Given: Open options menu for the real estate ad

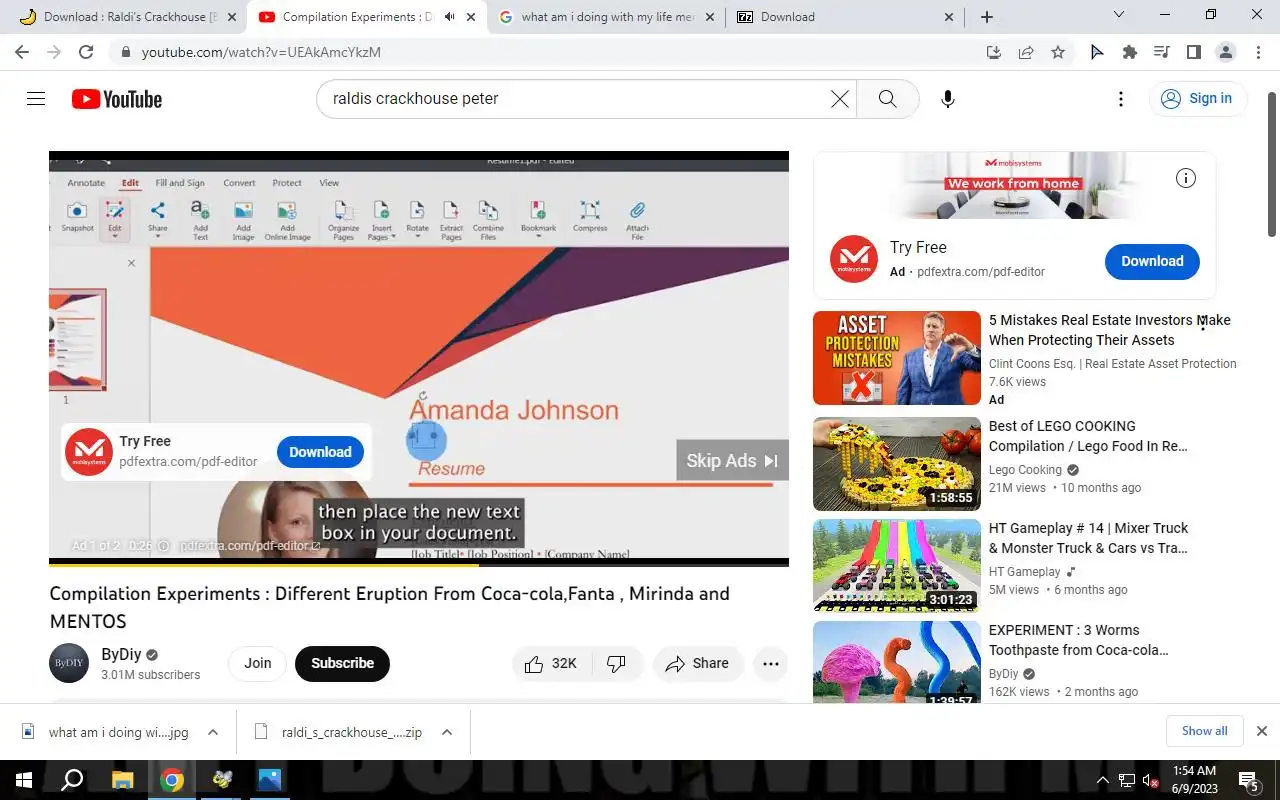Looking at the screenshot, I should (x=1202, y=322).
